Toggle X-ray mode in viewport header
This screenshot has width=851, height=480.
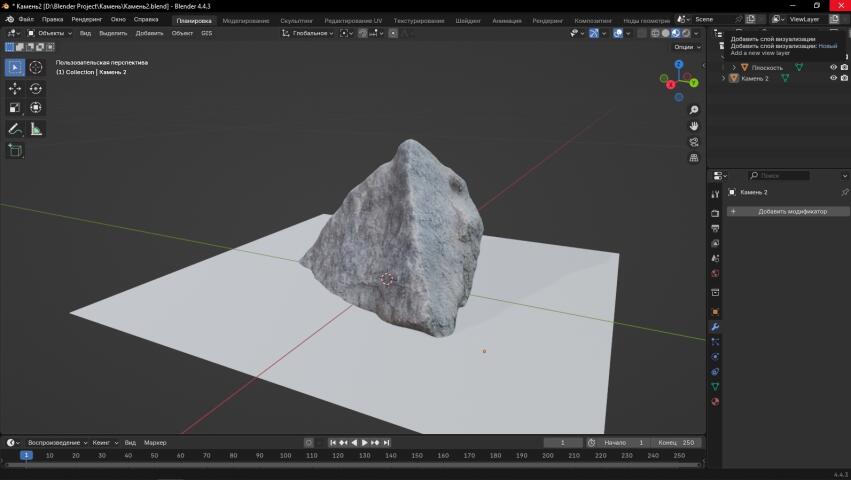[642, 33]
